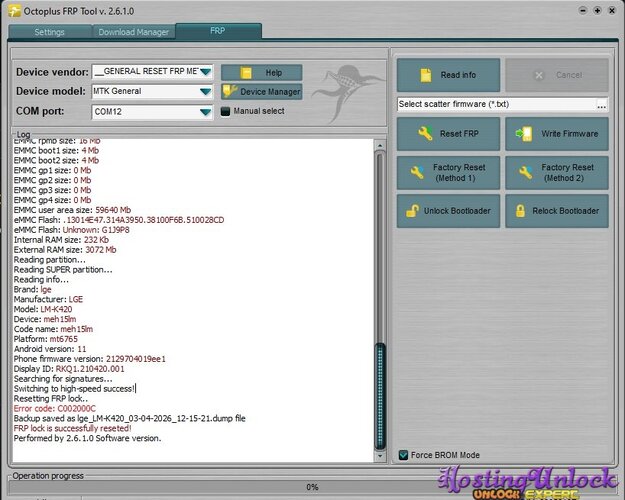Screen dimensions: 625x500
Task: Click the Operation progress bar
Action: coord(311,486)
